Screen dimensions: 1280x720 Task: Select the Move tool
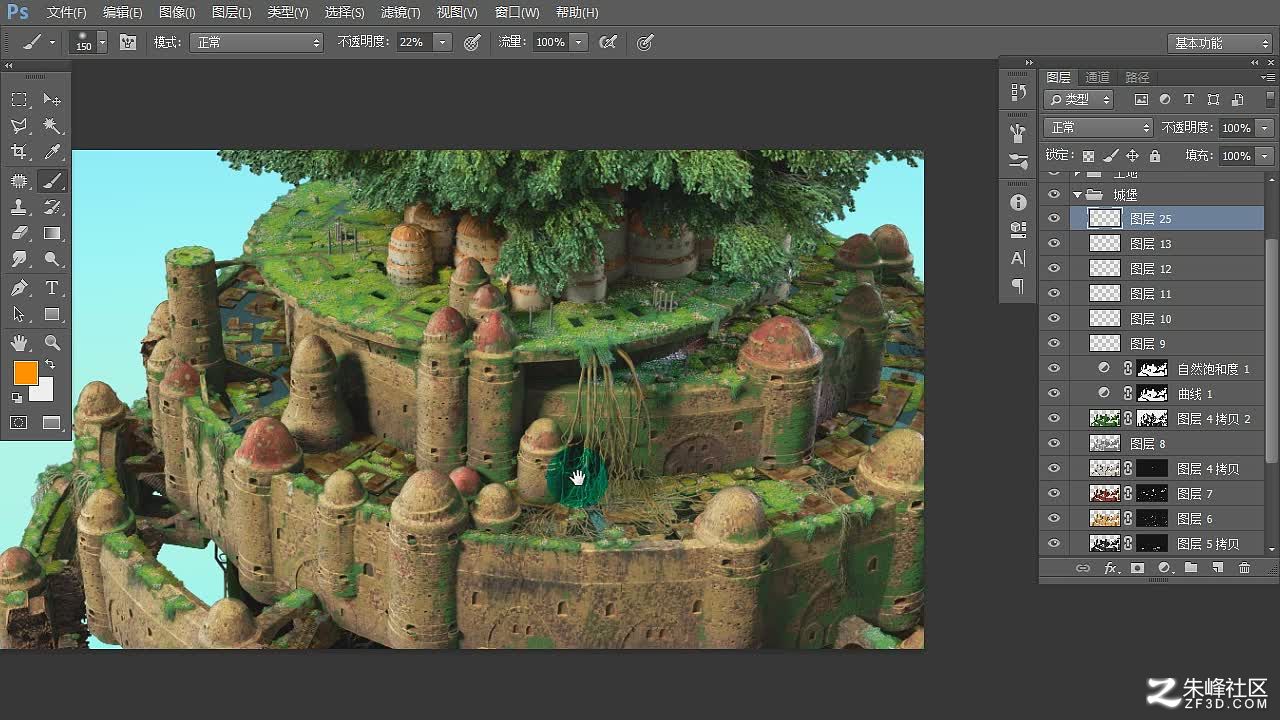52,100
